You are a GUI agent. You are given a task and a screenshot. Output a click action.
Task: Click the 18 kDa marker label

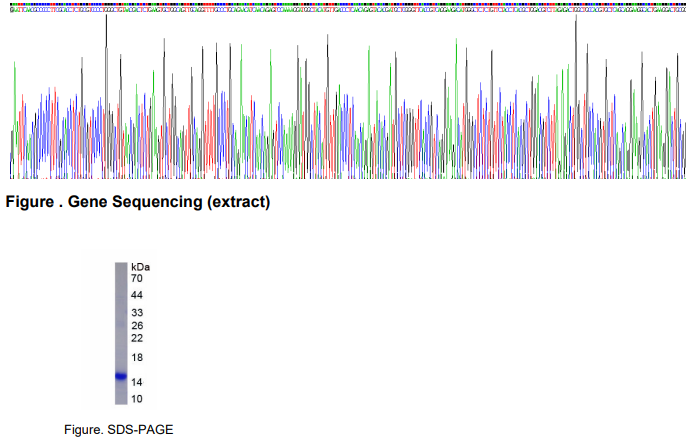point(136,358)
